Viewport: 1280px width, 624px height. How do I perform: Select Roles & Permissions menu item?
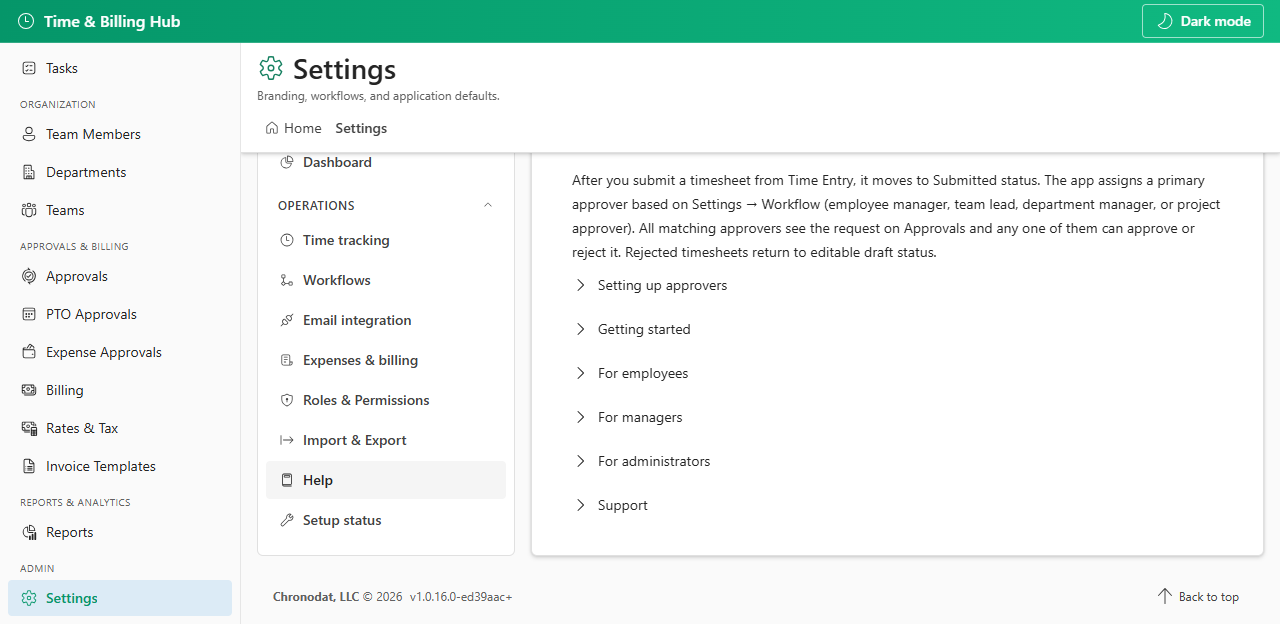click(x=386, y=400)
